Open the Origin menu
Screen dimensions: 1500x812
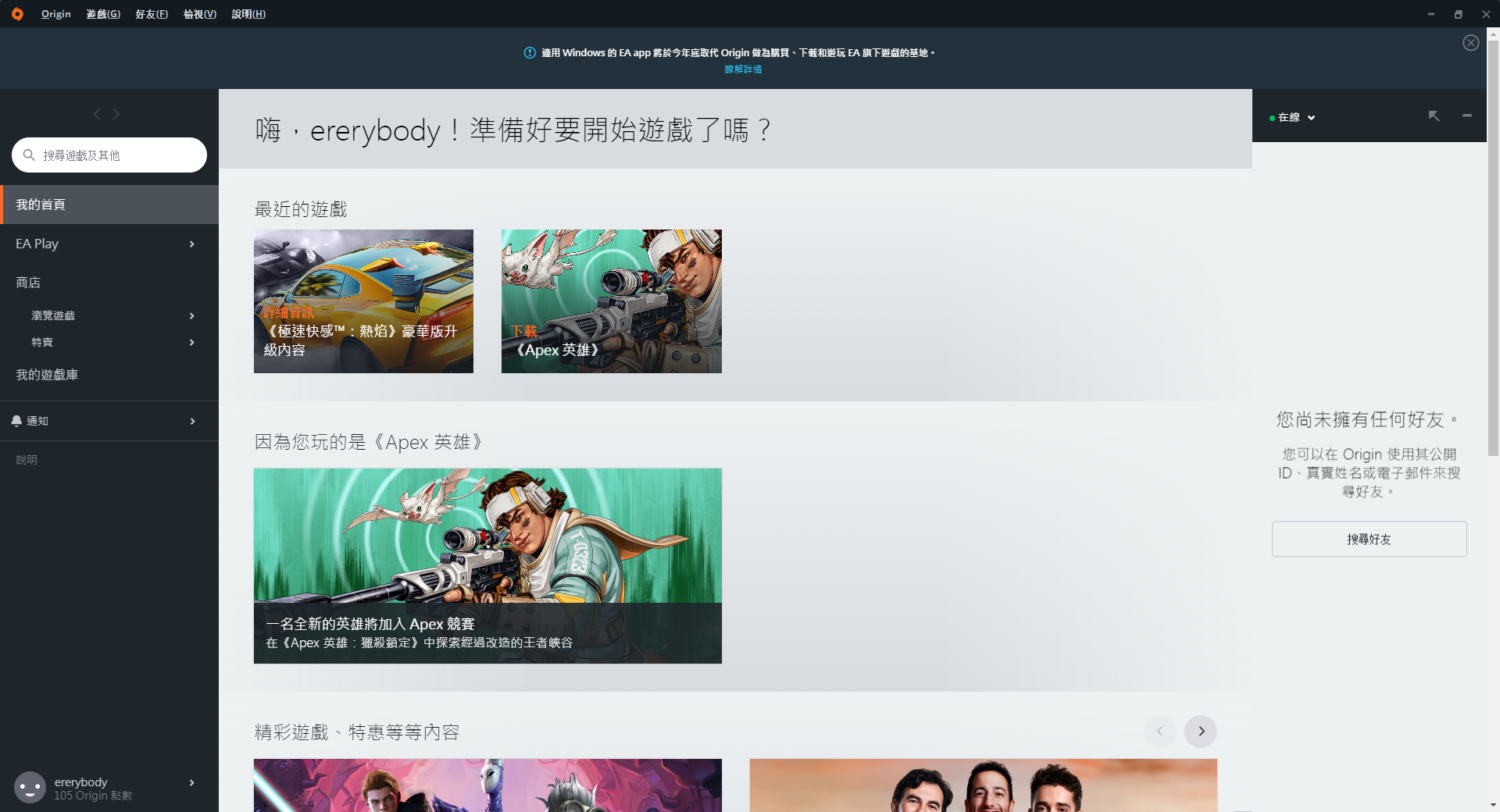pos(56,14)
